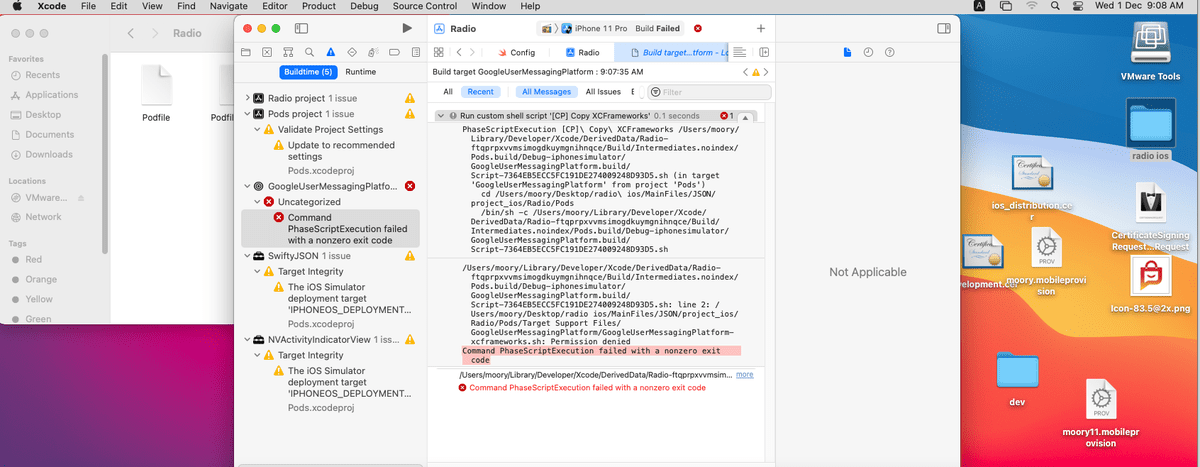Expand the Radio project issue group
1200x467 pixels.
tap(247, 98)
